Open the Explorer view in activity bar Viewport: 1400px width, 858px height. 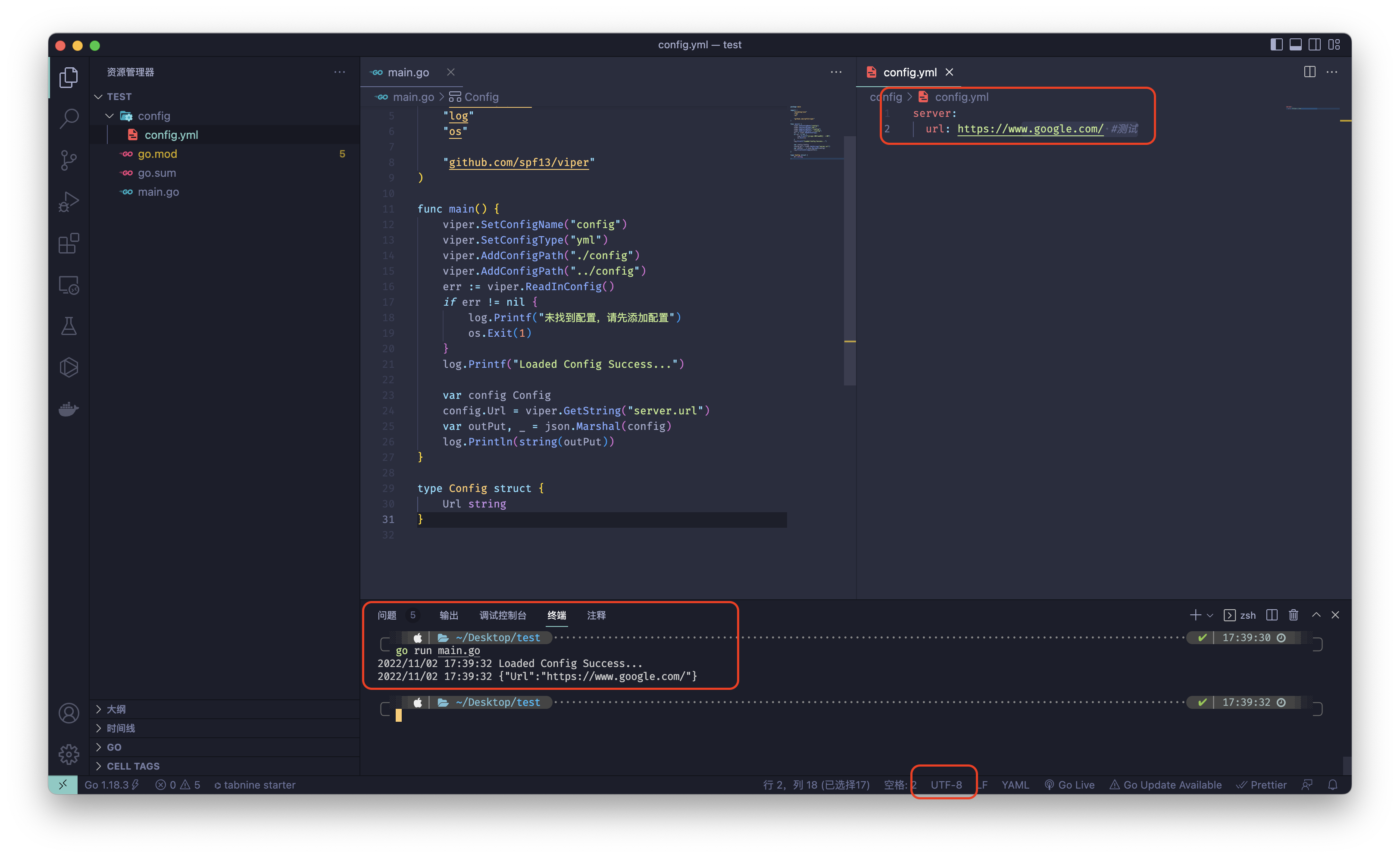click(x=69, y=77)
